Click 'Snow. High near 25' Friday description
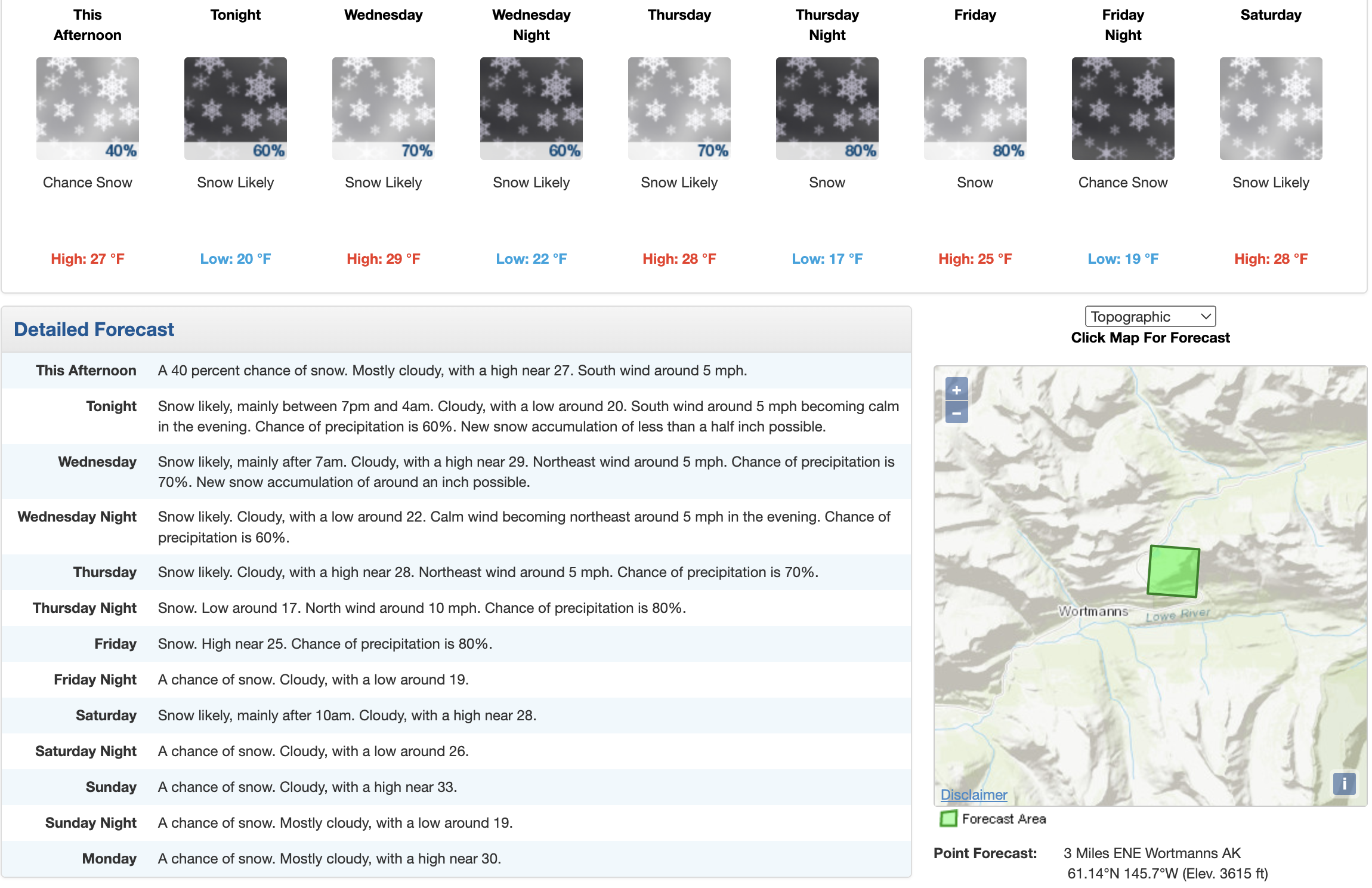The image size is (1372, 888). (x=325, y=644)
